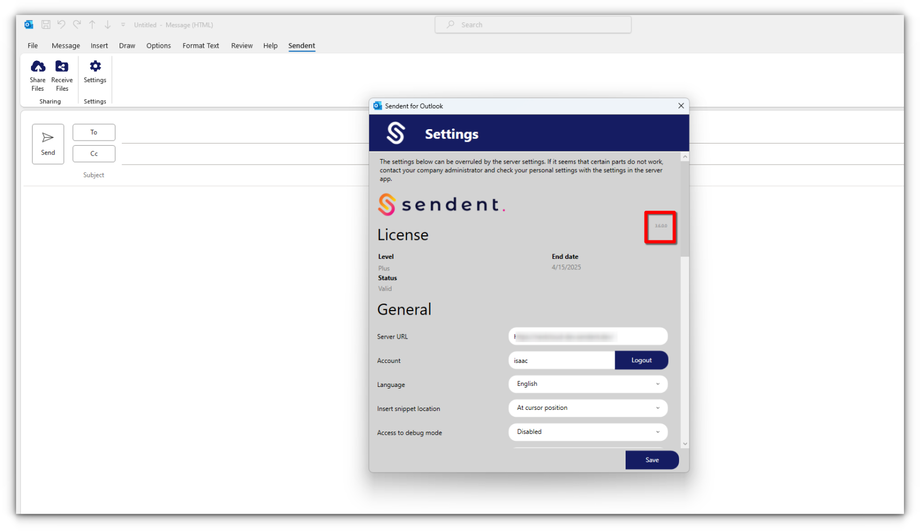
Task: Open the Language dropdown
Action: point(588,384)
